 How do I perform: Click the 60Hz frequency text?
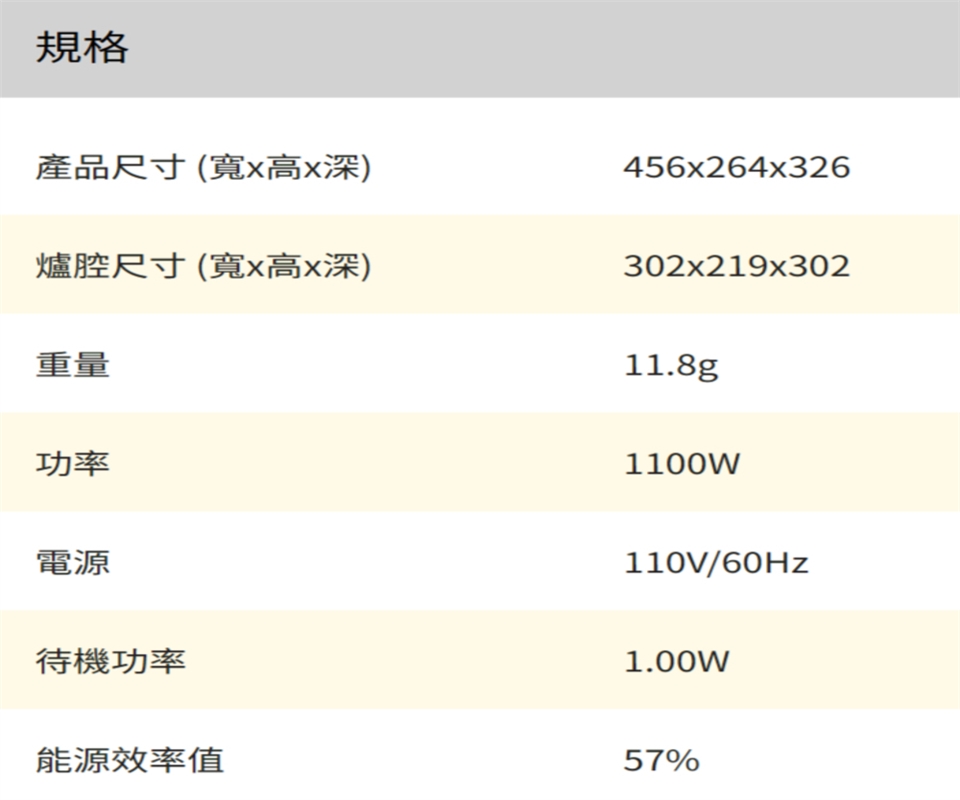click(765, 563)
